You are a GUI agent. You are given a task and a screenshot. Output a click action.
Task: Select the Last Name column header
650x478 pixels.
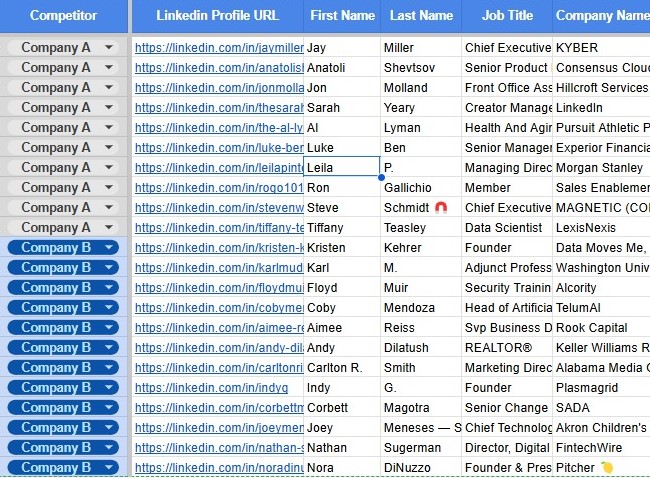[421, 16]
